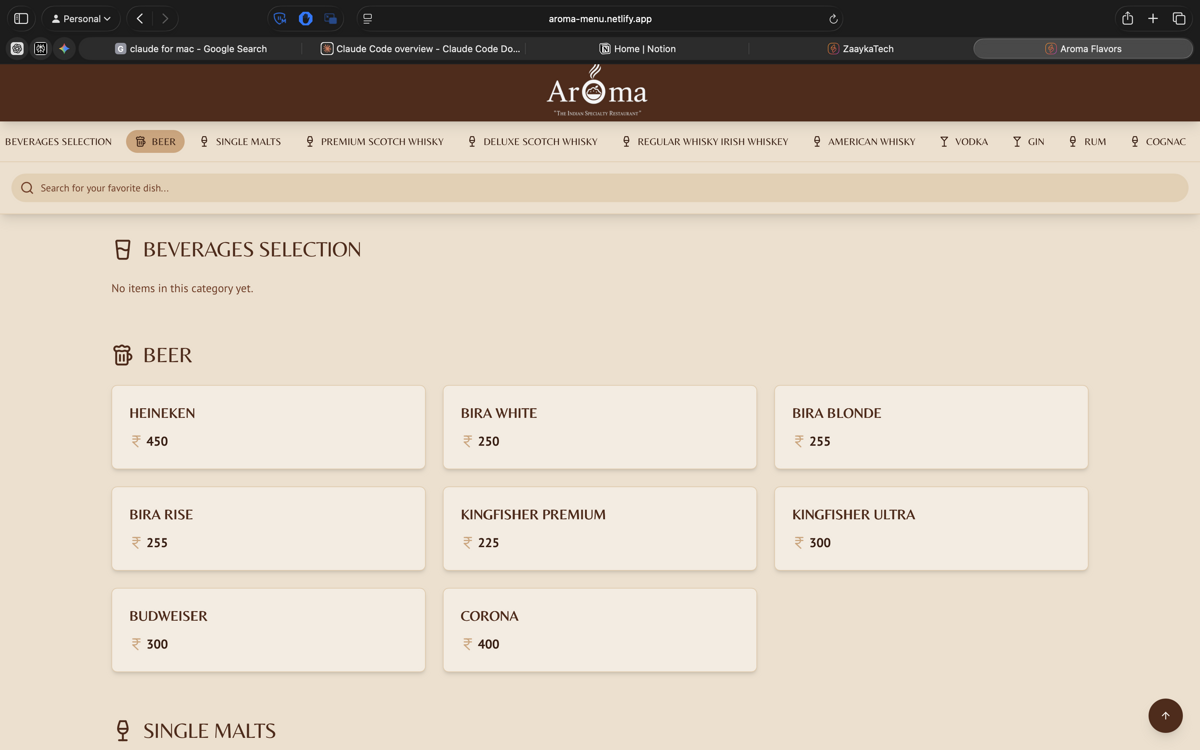Toggle the Safari sidebar icon
This screenshot has width=1200, height=750.
(x=21, y=19)
